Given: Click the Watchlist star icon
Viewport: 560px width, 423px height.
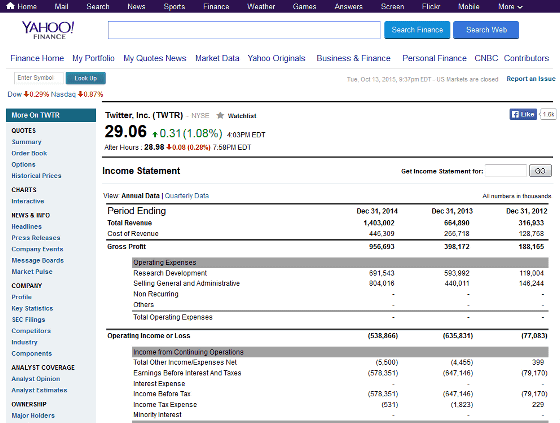Looking at the screenshot, I should [220, 115].
